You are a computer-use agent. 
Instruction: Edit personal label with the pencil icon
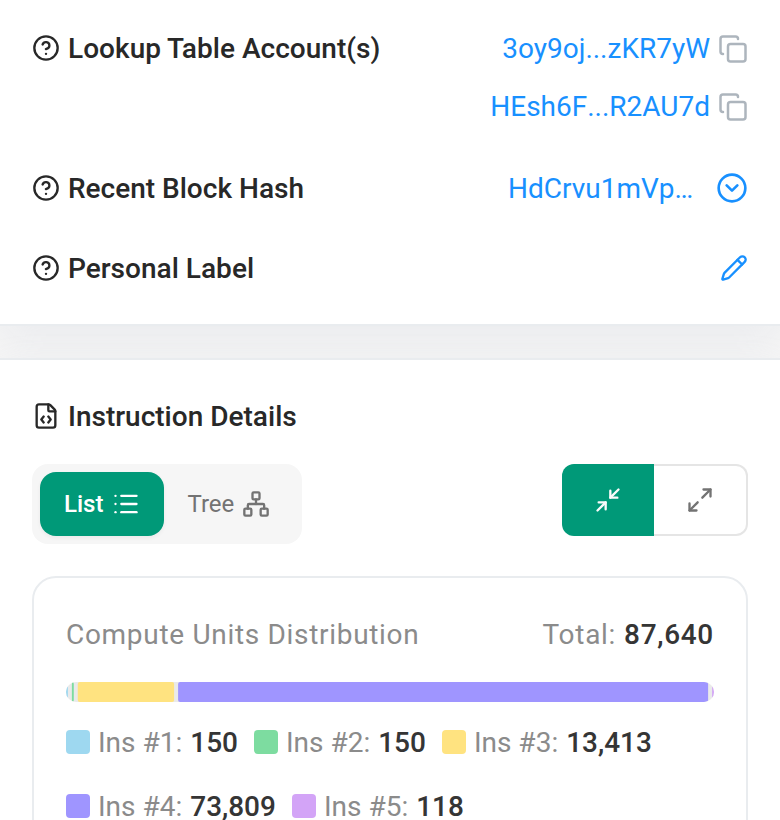coord(733,268)
